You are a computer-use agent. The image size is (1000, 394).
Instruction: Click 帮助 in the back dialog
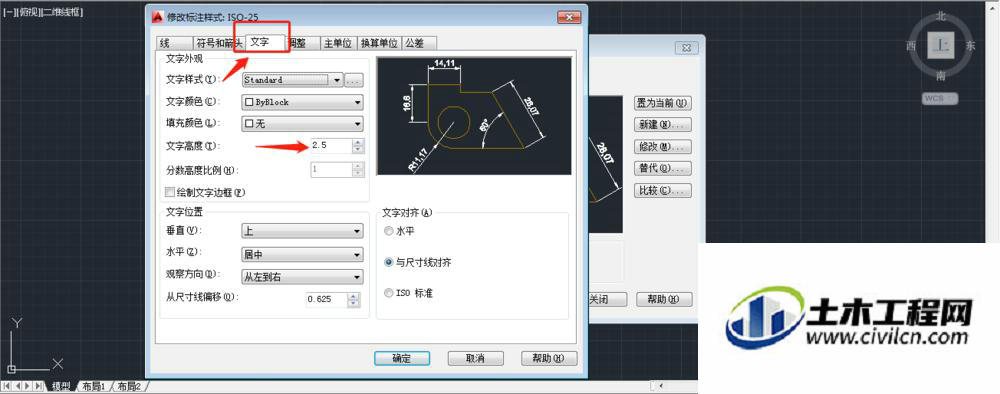pos(665,299)
